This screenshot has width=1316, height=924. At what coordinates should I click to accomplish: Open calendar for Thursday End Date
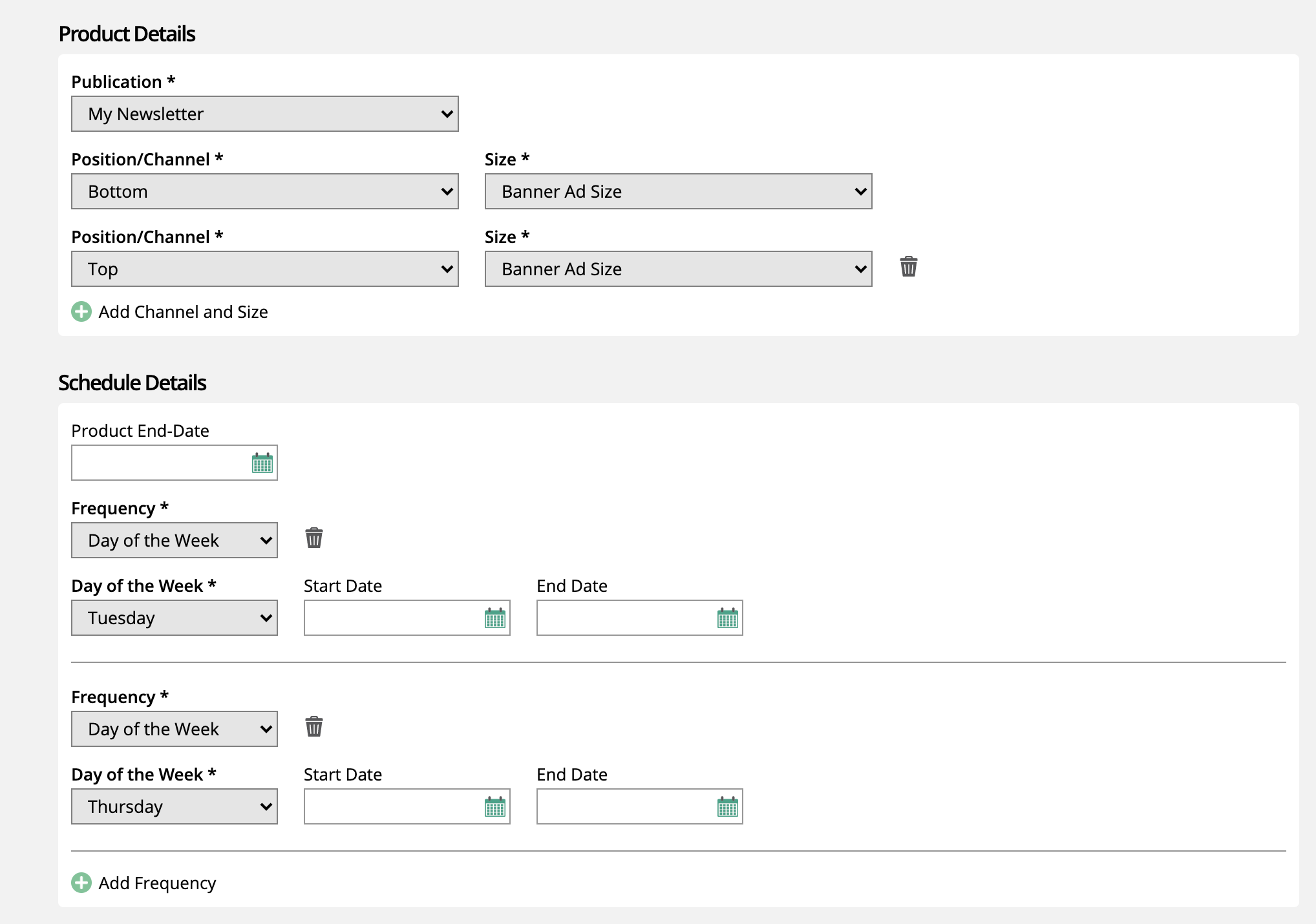[x=727, y=807]
